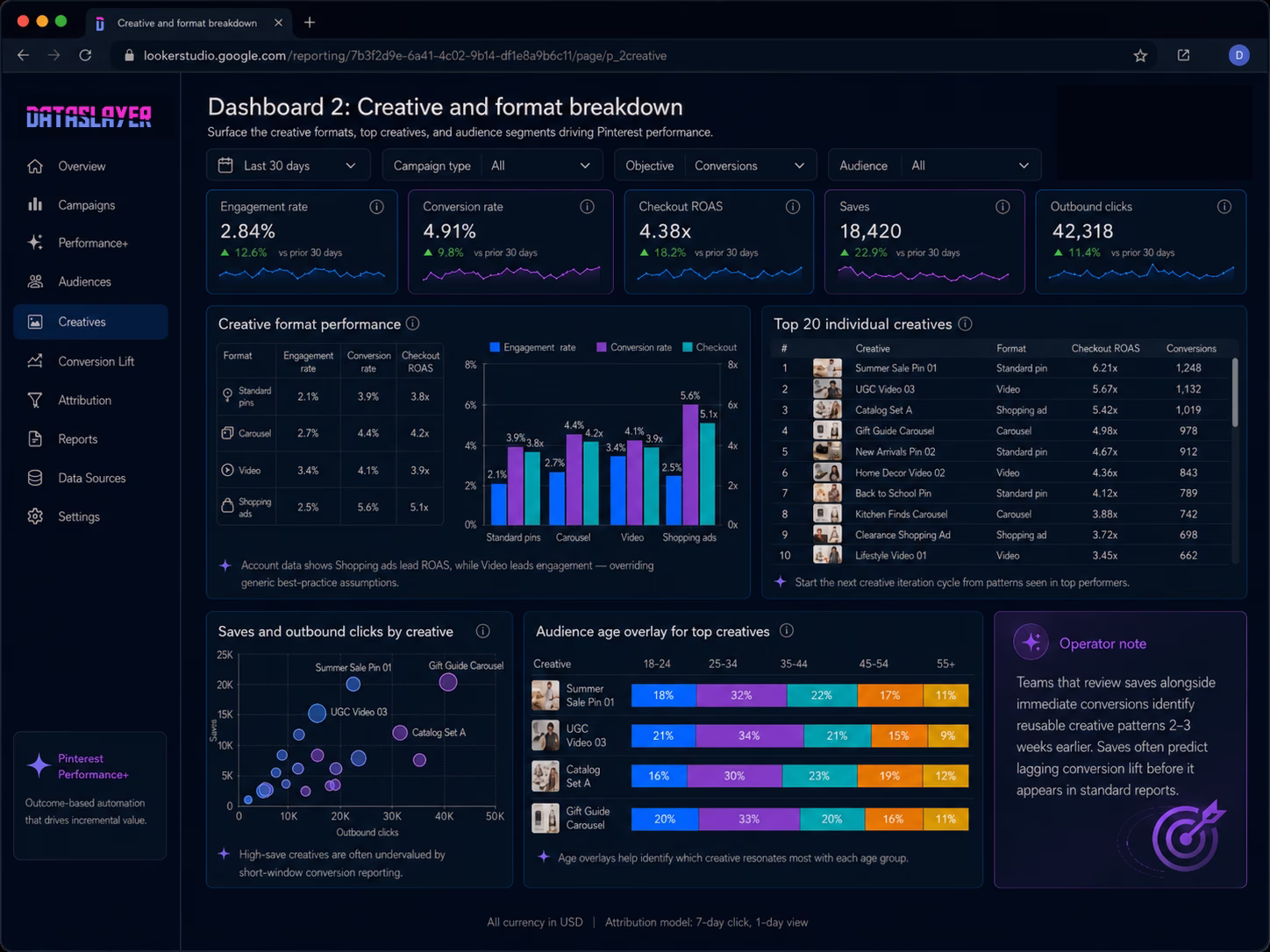1270x952 pixels.
Task: Click the address bar URL
Action: click(404, 55)
